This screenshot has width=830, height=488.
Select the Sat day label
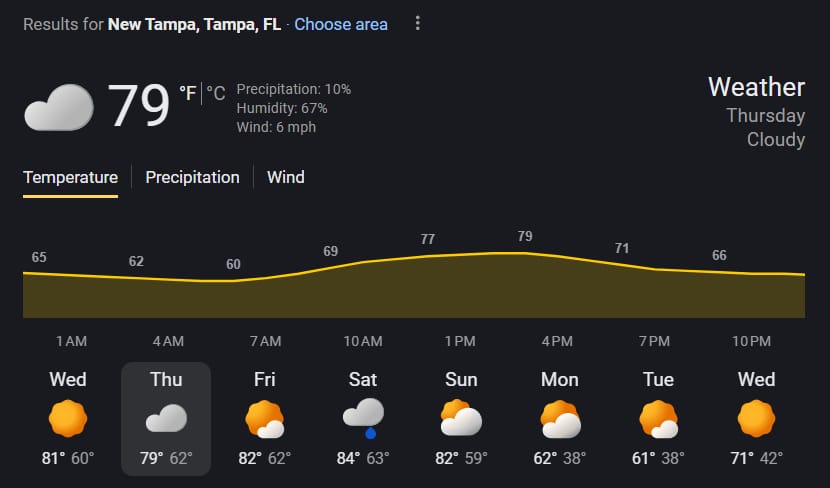pos(362,379)
